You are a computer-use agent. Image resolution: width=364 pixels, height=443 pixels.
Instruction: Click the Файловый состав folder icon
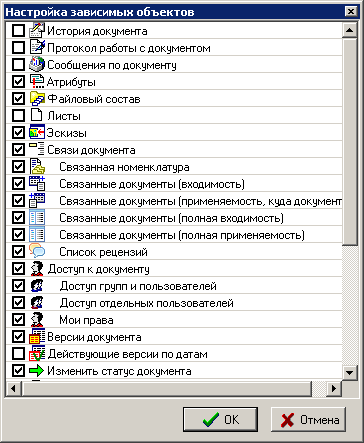coord(37,98)
